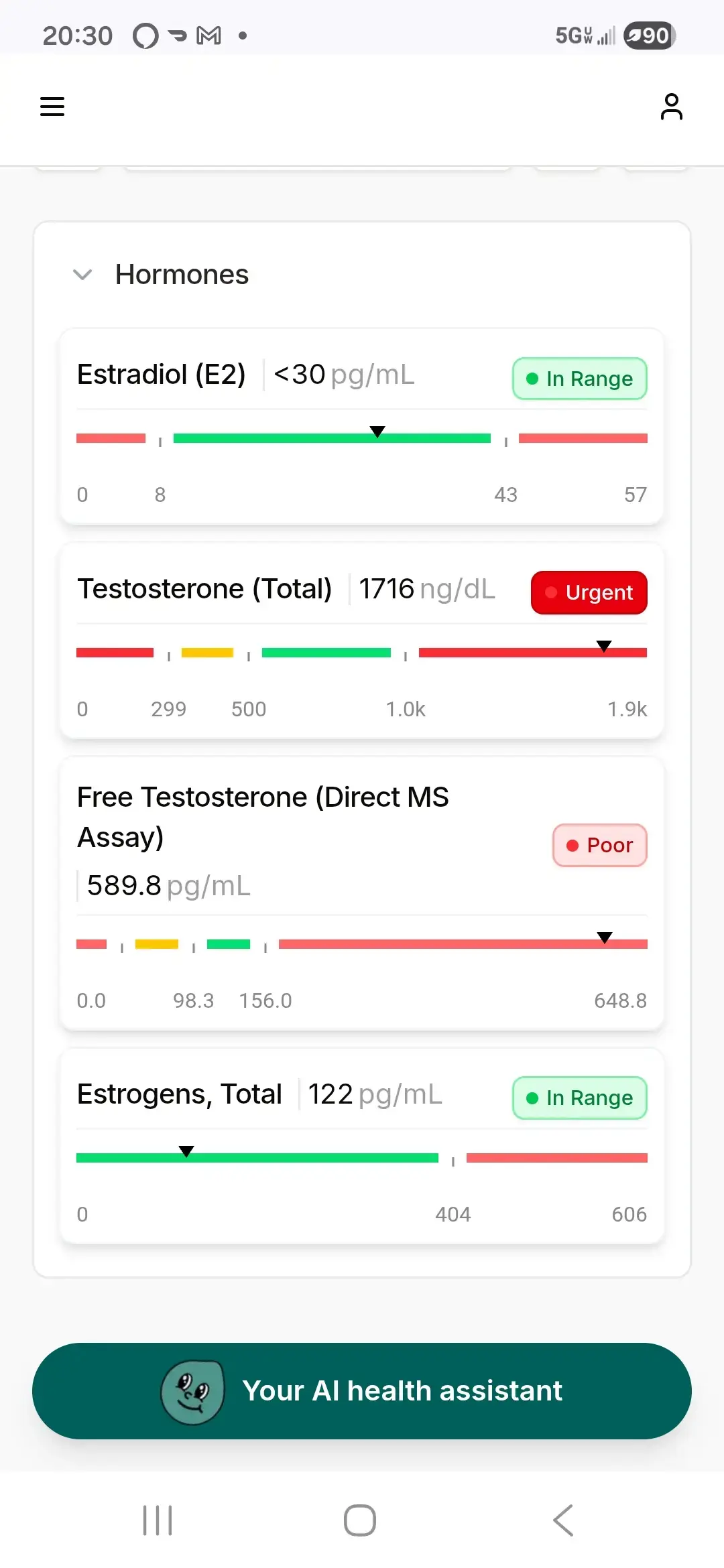Tap the In Range badge for Estradiol

tap(579, 379)
